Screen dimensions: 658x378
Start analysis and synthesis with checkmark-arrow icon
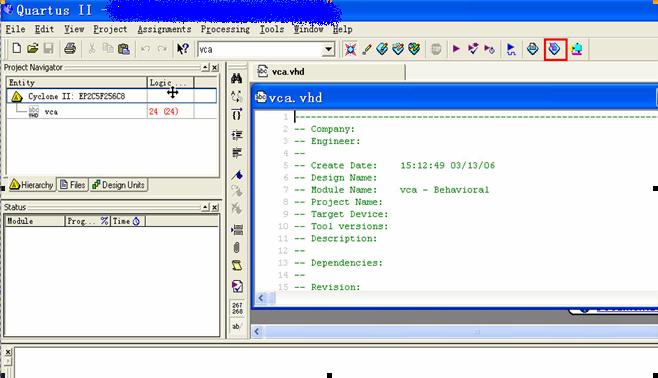point(473,49)
